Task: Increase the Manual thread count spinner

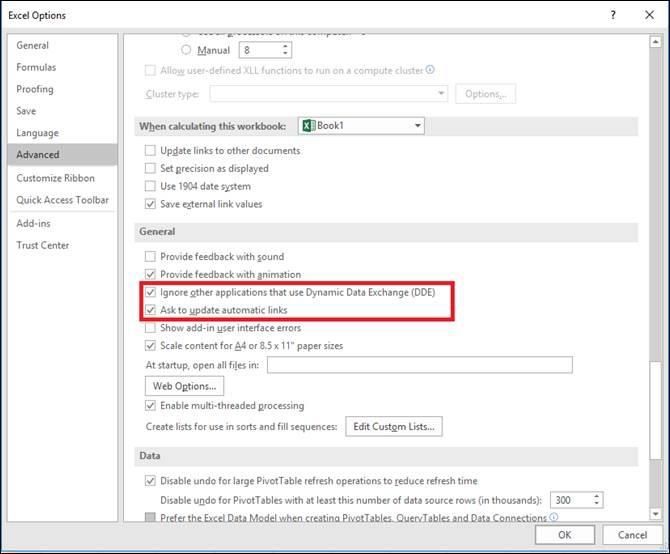Action: [285, 45]
